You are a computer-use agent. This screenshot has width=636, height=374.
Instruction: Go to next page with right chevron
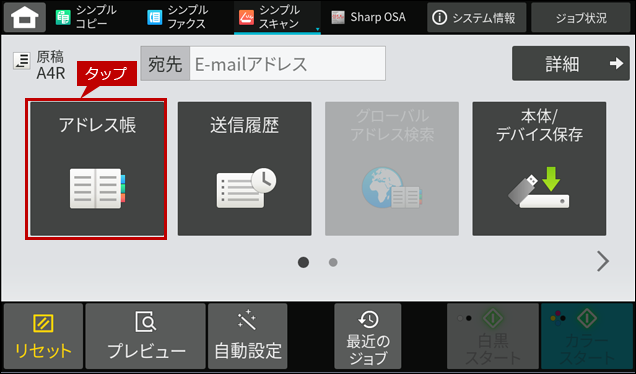pyautogui.click(x=603, y=261)
